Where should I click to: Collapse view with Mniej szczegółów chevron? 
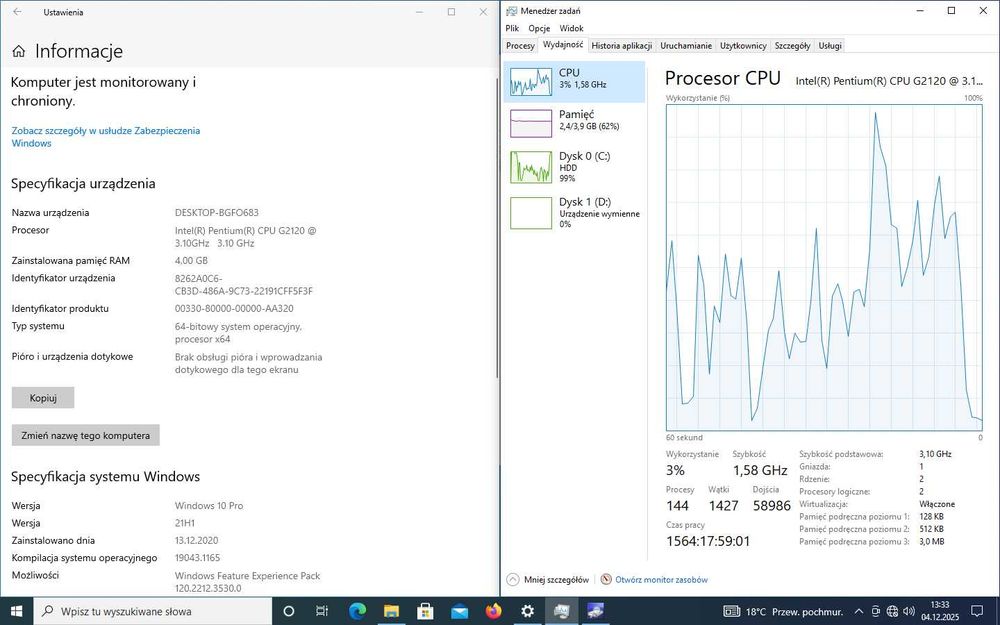tap(513, 580)
